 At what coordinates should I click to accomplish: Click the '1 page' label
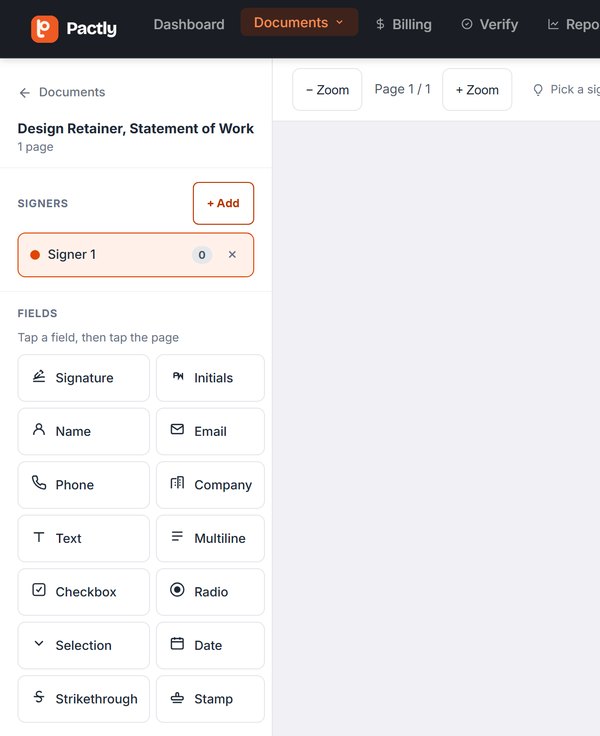[x=35, y=147]
